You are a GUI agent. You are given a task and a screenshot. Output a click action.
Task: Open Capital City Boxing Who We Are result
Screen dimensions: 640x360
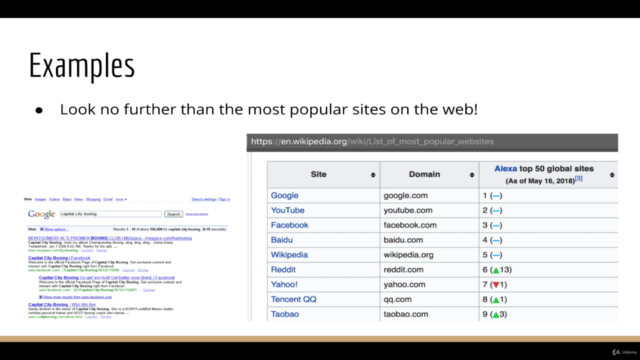(62, 304)
